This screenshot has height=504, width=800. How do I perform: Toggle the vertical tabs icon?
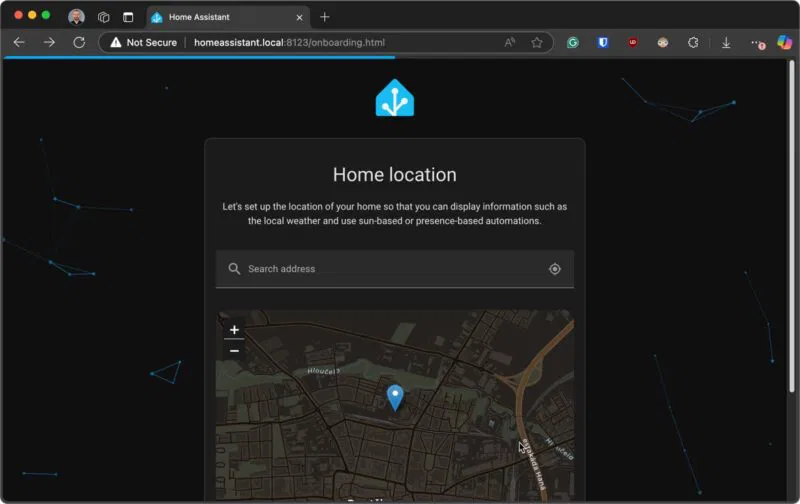pyautogui.click(x=128, y=17)
